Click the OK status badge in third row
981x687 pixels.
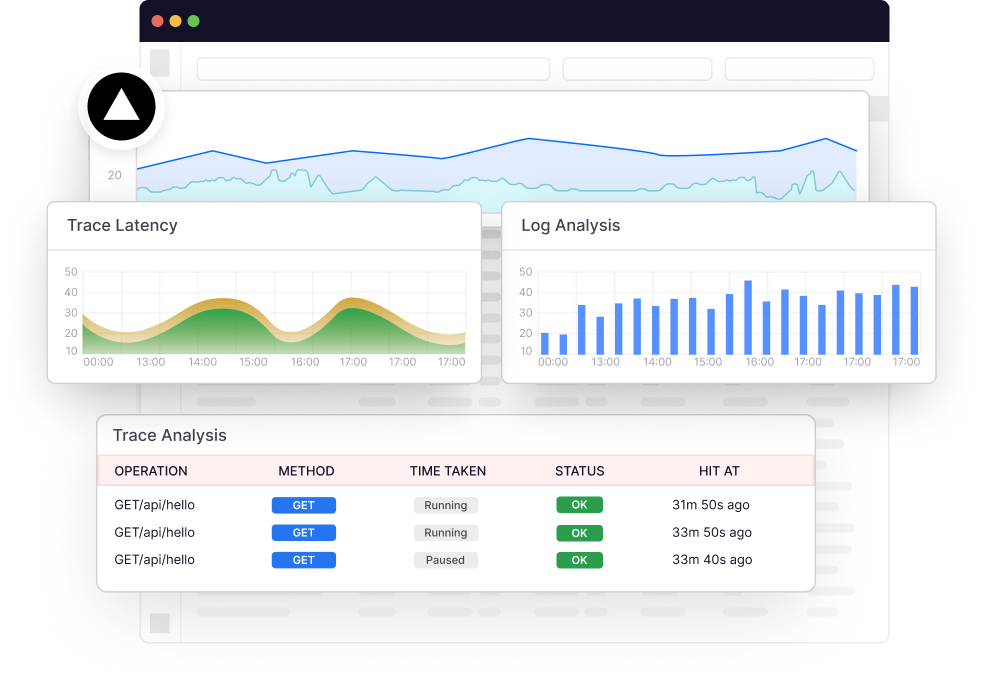(x=579, y=560)
